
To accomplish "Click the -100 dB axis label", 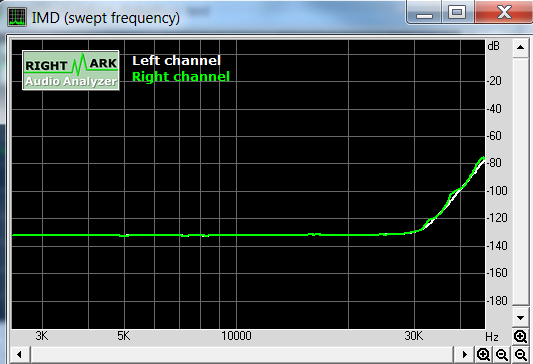I will (497, 190).
